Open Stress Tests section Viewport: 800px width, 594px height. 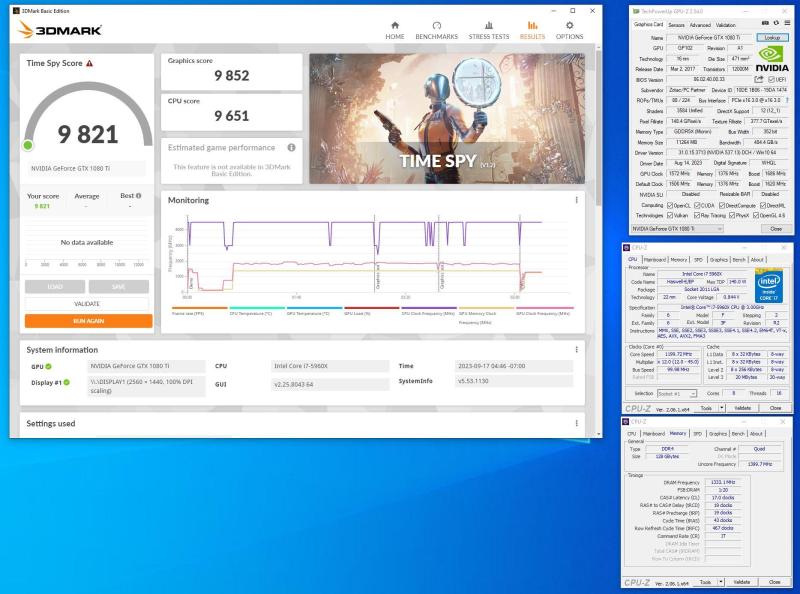(488, 29)
